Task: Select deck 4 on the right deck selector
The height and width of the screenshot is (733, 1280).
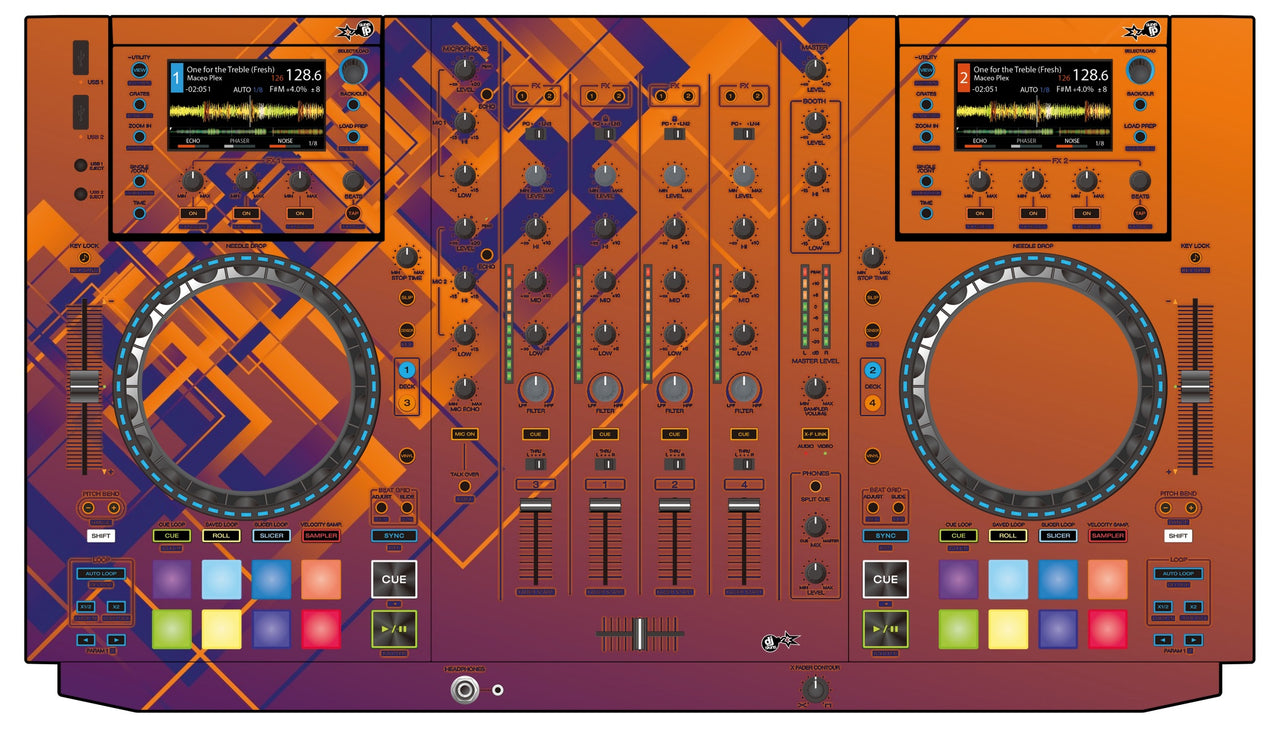Action: [x=873, y=403]
